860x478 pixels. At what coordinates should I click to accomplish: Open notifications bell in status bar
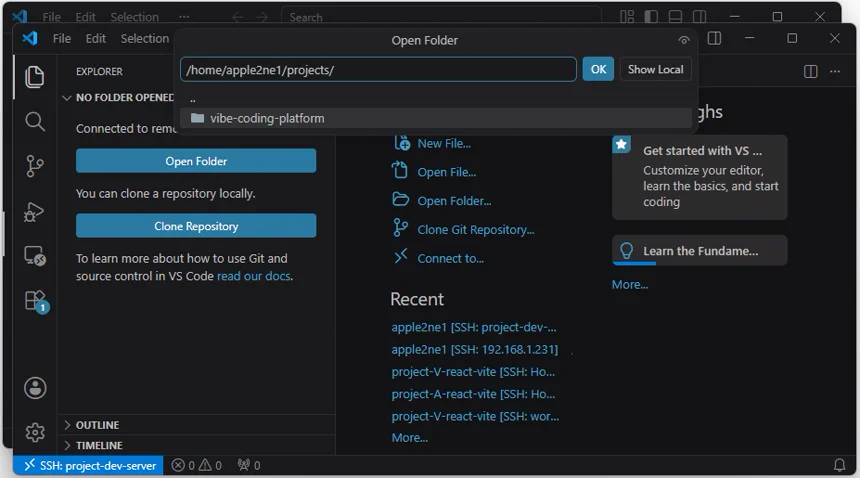[839, 465]
